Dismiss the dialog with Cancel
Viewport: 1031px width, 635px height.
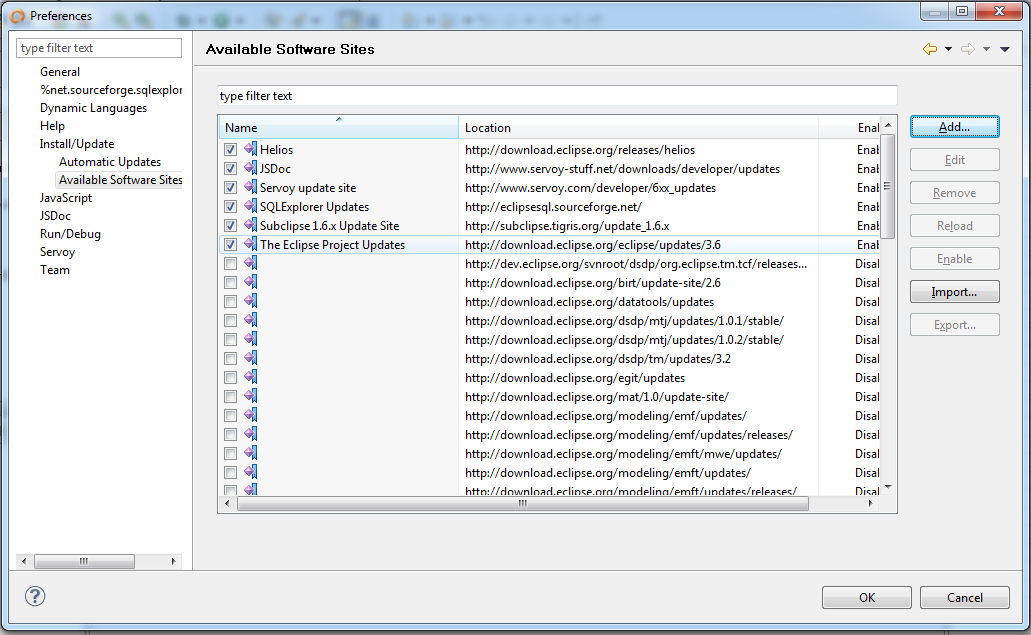[x=965, y=598]
